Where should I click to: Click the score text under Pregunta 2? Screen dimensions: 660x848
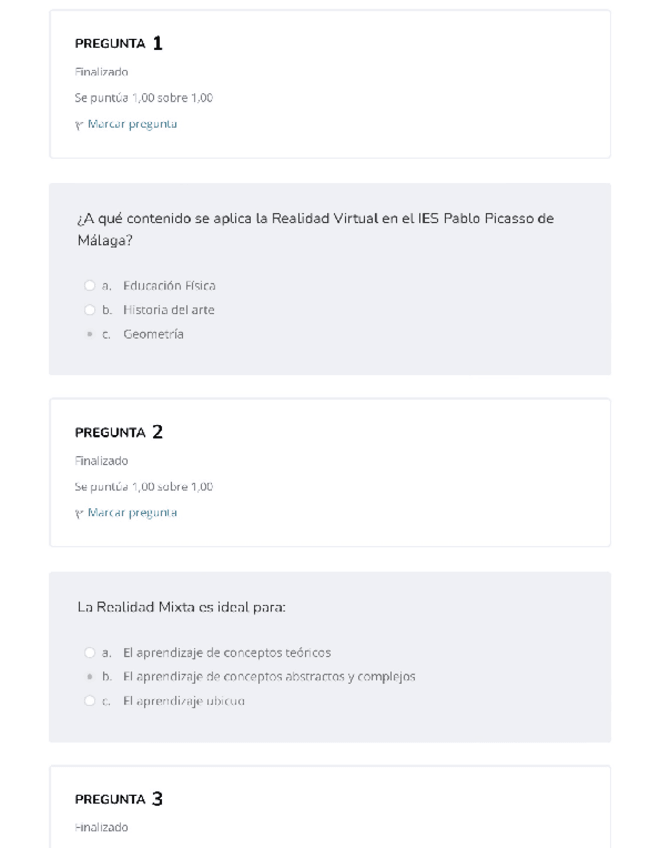pyautogui.click(x=143, y=487)
